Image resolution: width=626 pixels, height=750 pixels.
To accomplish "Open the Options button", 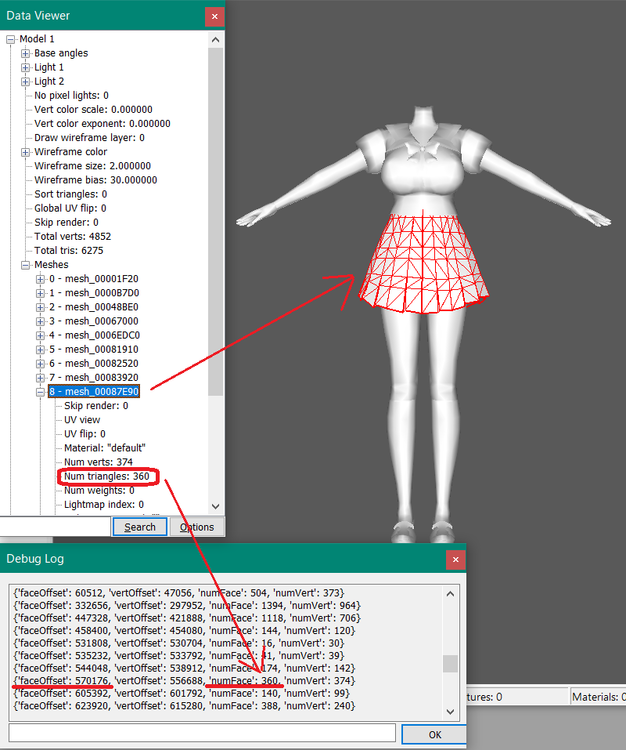I will point(197,527).
